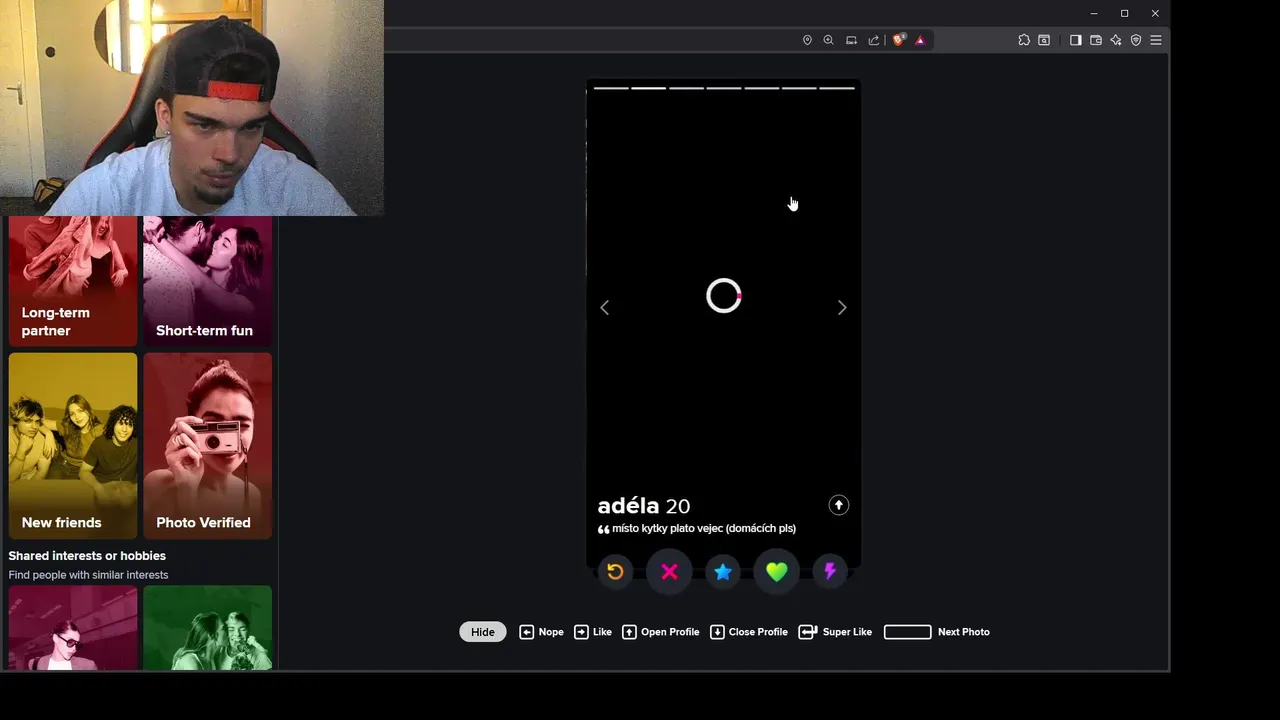Activate Boost with the purple lightning bolt
The image size is (1280, 720).
pos(830,572)
